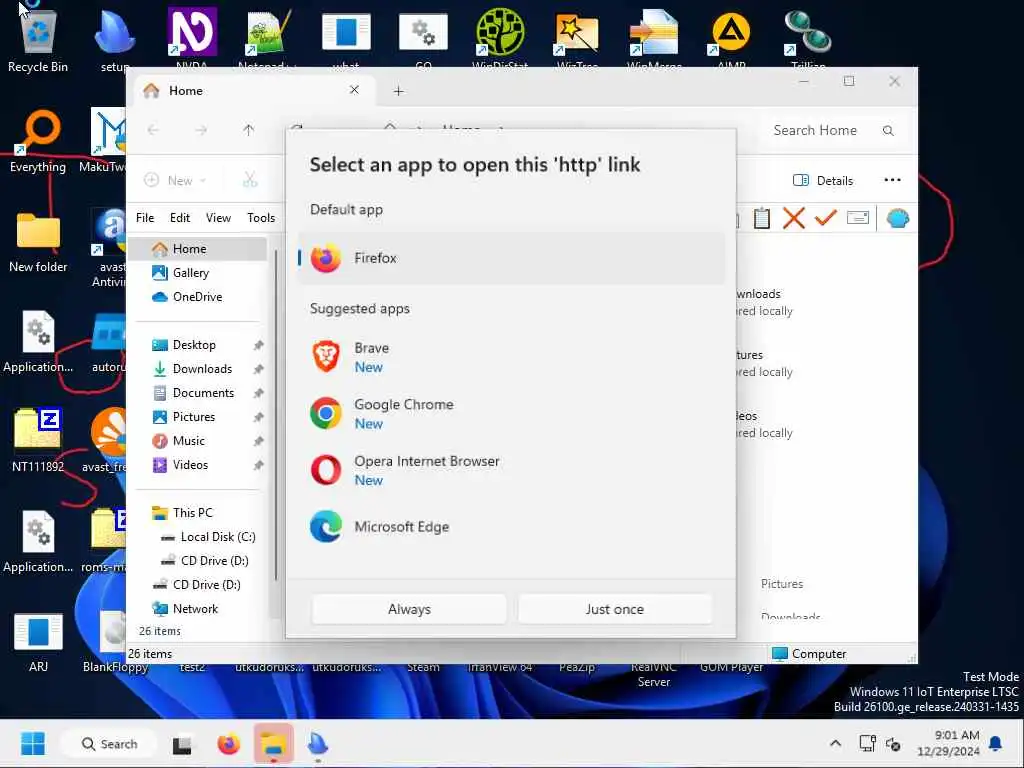Open Task View on the taskbar
Image resolution: width=1024 pixels, height=768 pixels.
point(182,744)
